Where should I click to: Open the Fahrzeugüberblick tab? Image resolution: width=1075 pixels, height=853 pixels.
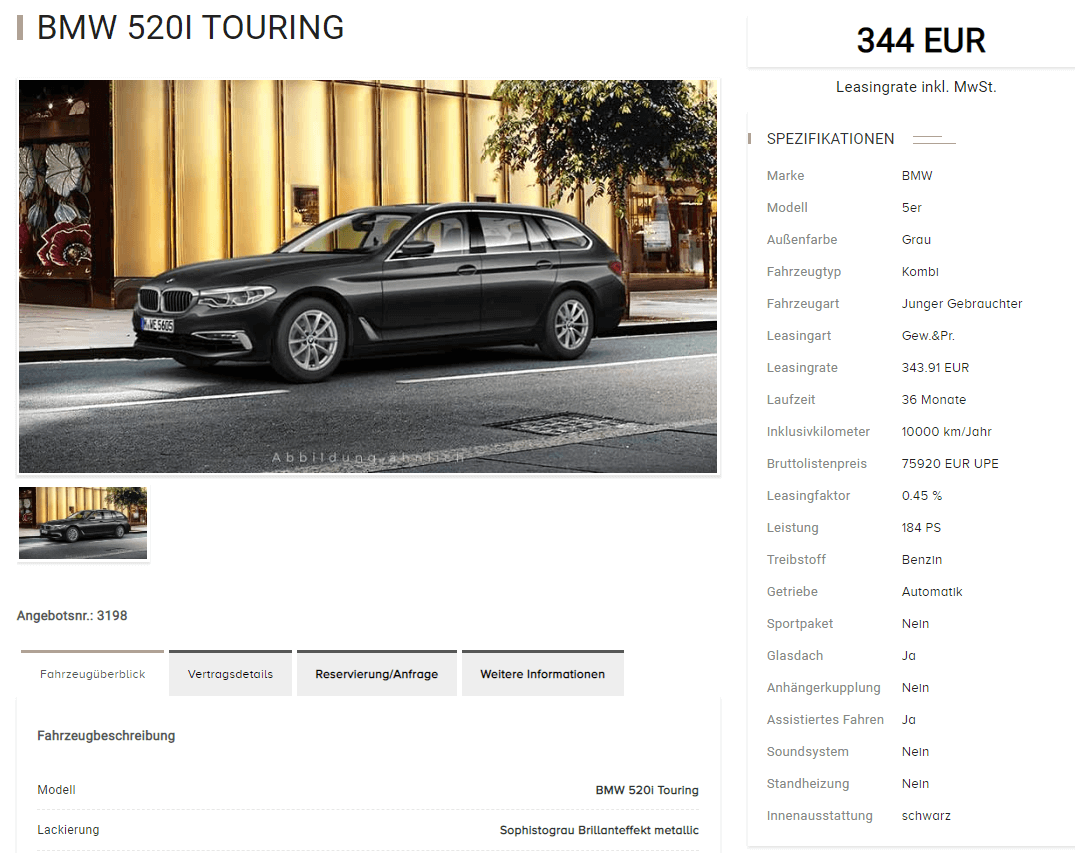point(93,673)
